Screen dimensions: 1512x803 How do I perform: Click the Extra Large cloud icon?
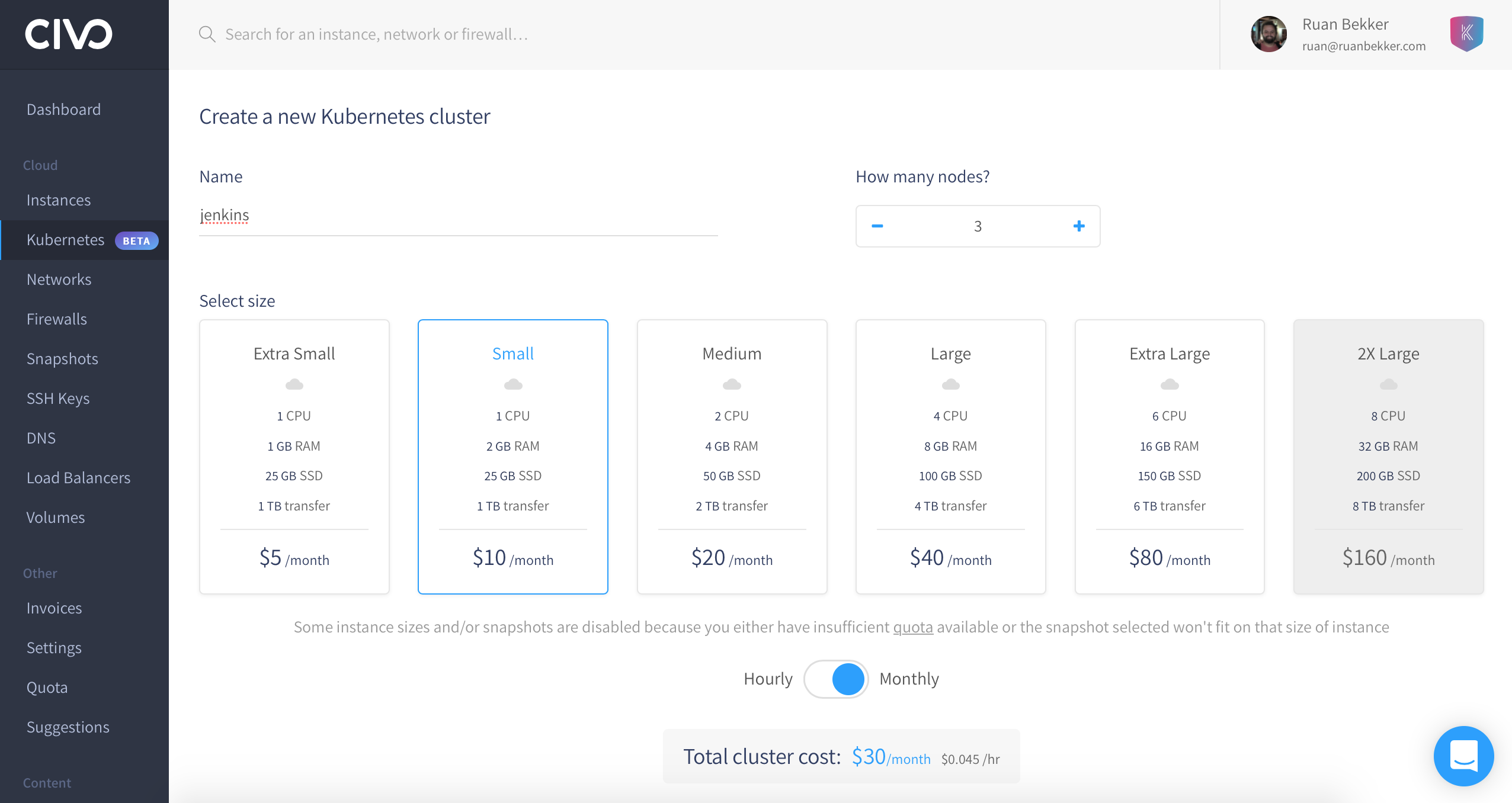point(1170,385)
